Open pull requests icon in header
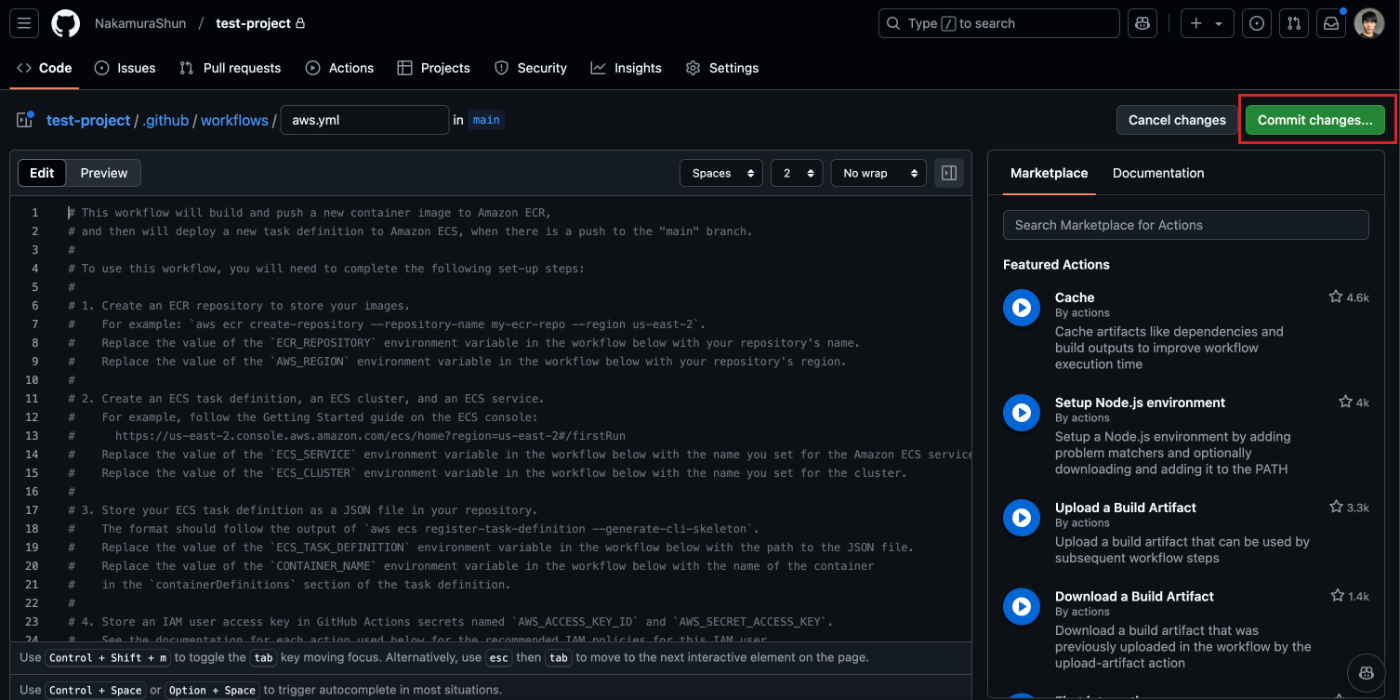This screenshot has height=700, width=1400. 1294,23
